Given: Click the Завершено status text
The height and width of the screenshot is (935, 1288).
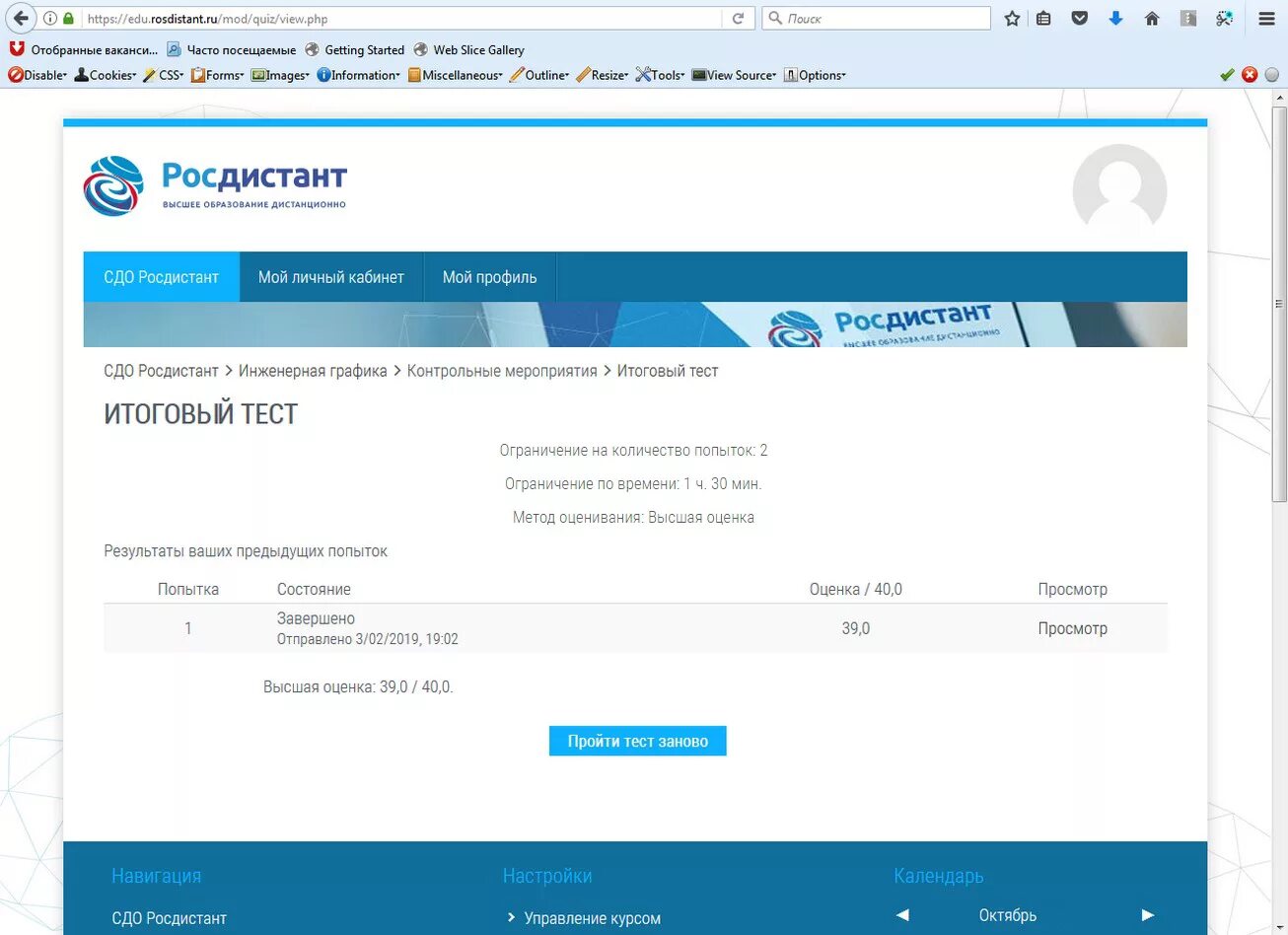Looking at the screenshot, I should [x=316, y=618].
